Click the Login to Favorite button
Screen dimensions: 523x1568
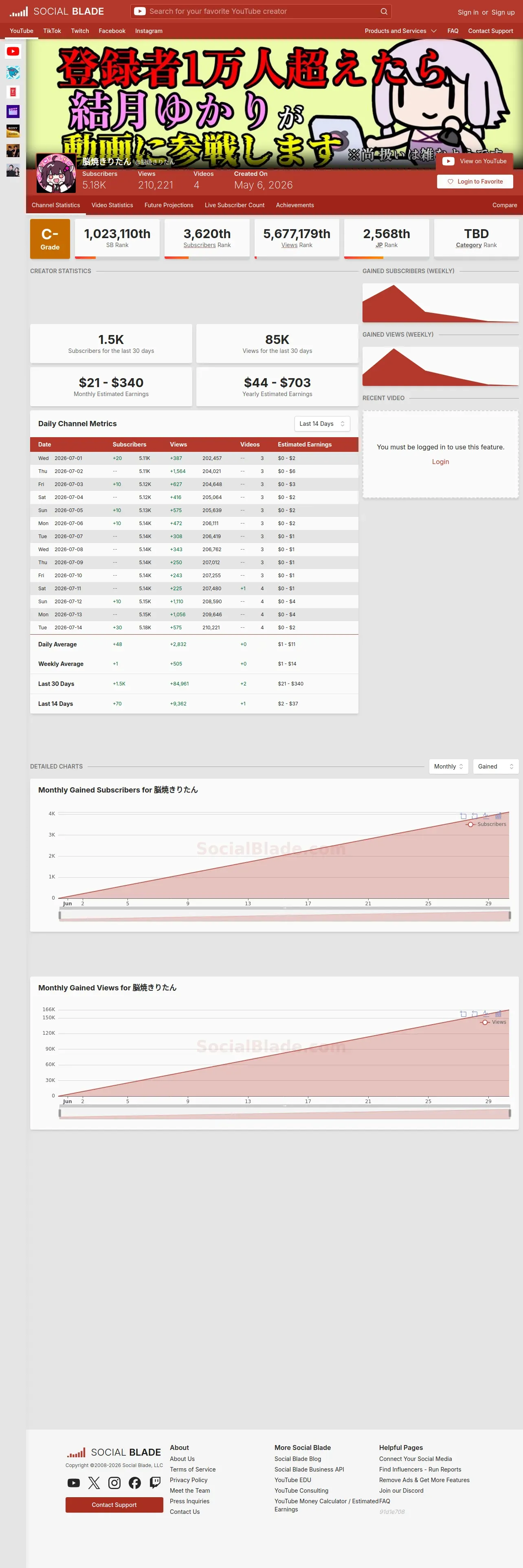(x=475, y=182)
